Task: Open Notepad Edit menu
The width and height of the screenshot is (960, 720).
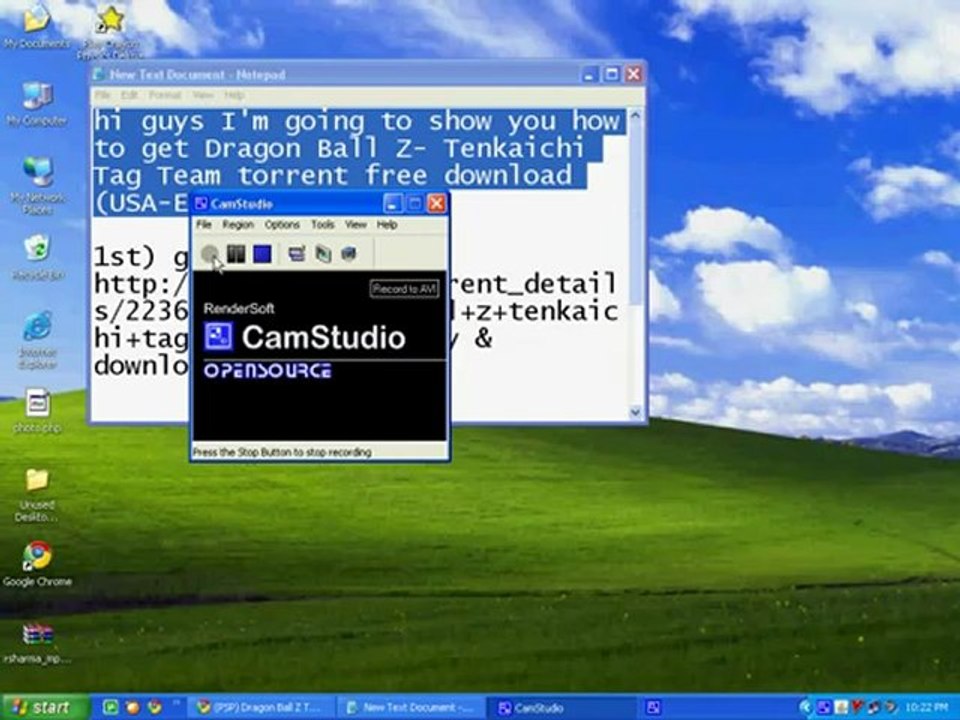Action: pyautogui.click(x=129, y=95)
